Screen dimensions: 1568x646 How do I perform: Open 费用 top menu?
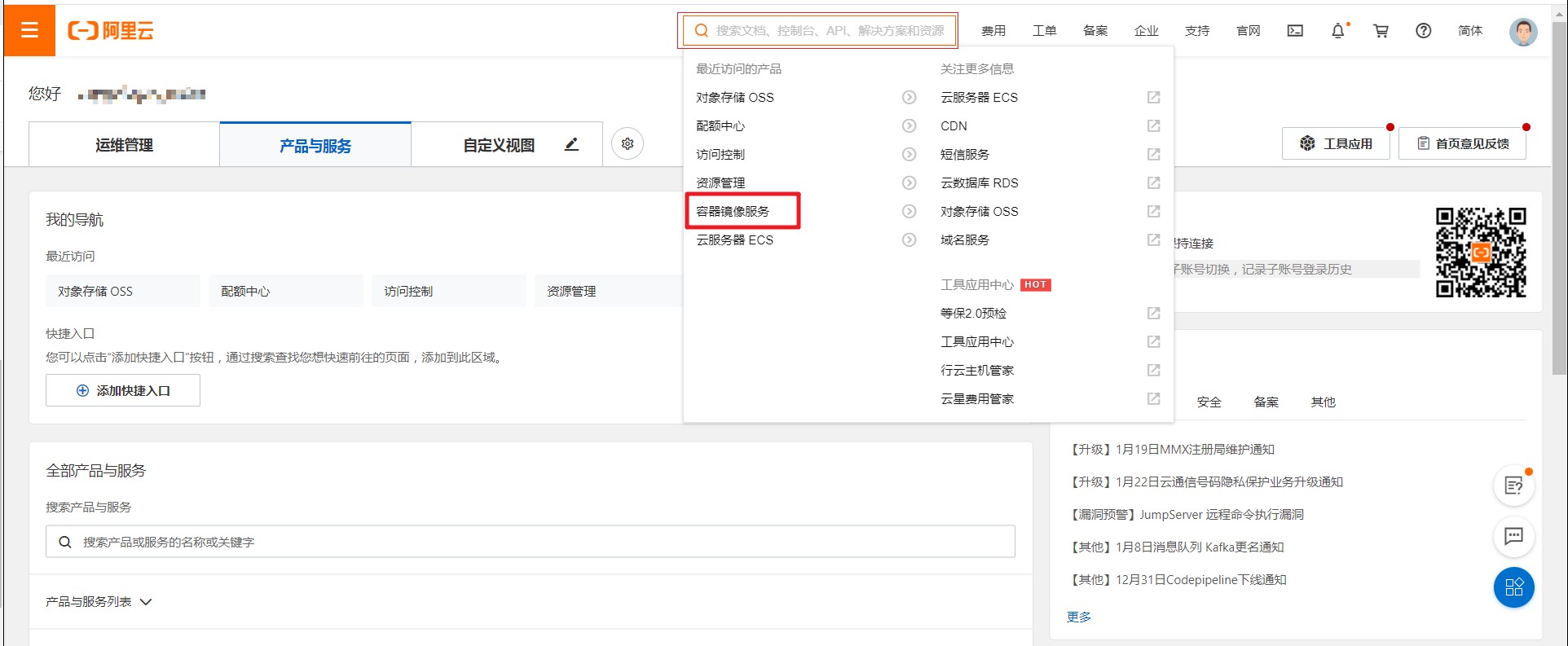[993, 31]
